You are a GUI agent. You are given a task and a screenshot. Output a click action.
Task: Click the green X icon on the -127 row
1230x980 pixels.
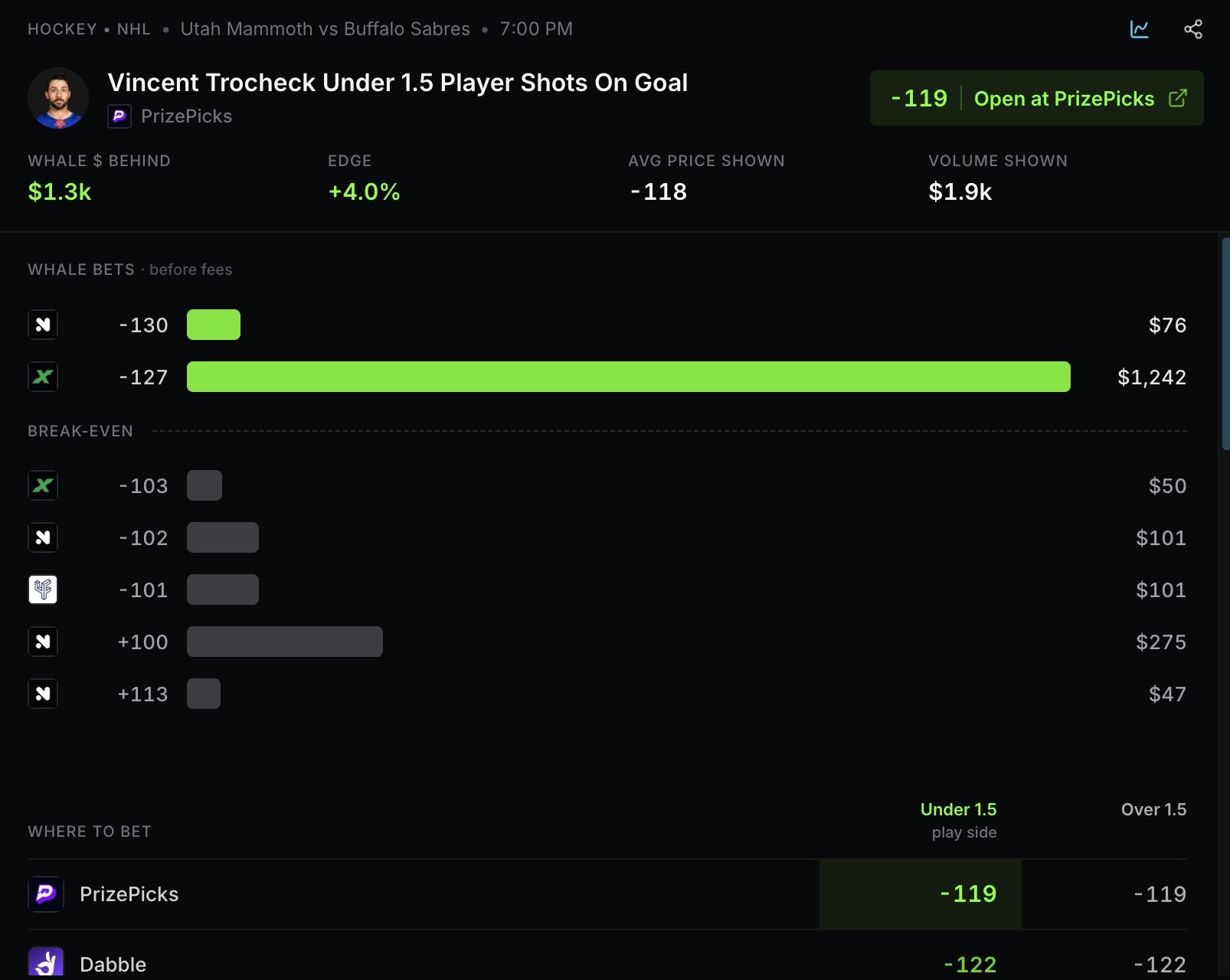pyautogui.click(x=43, y=377)
